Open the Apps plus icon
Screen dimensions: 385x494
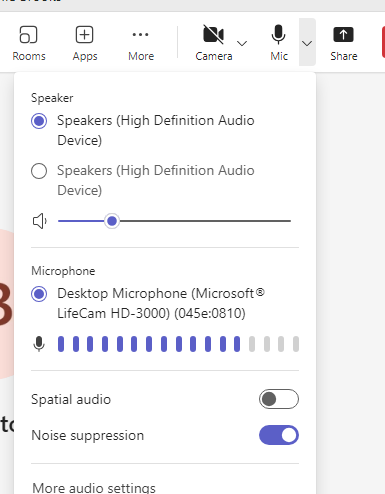[x=84, y=35]
